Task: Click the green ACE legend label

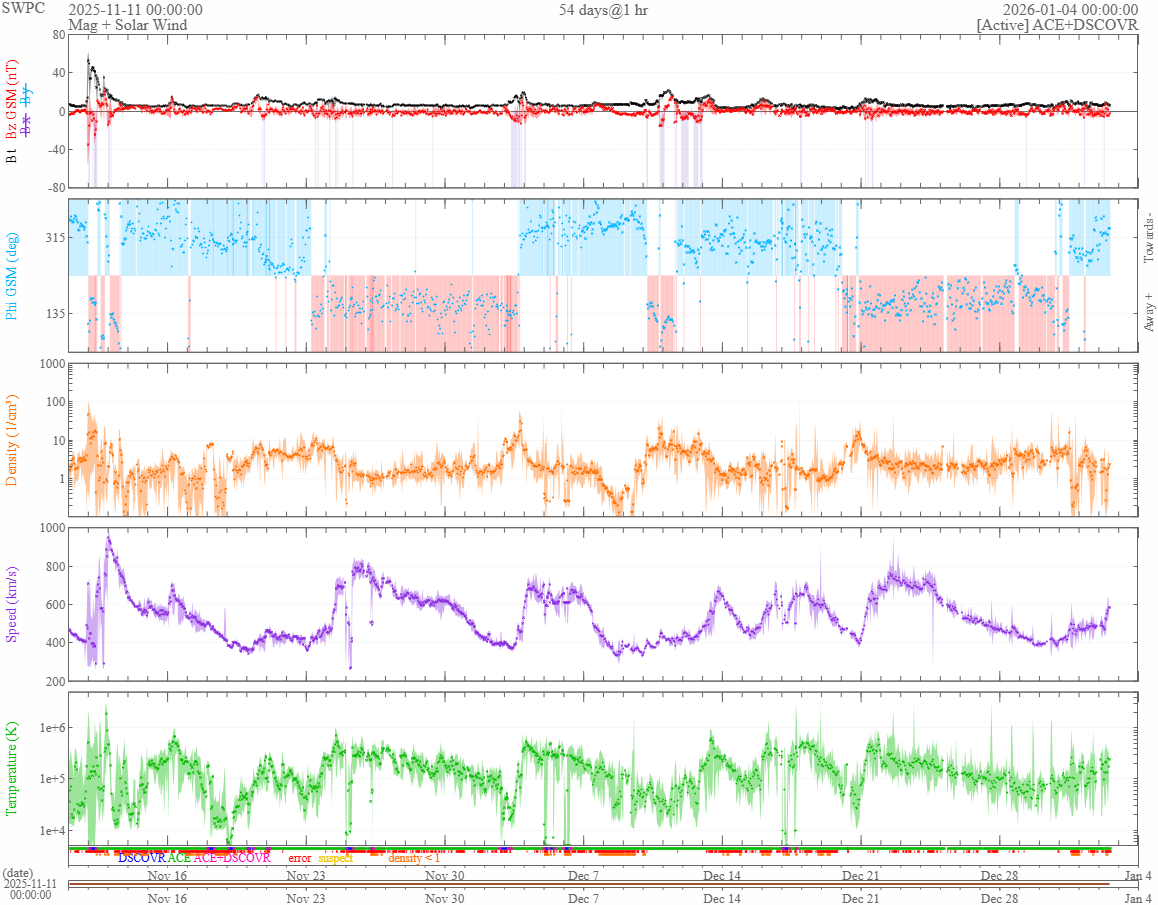Action: point(179,858)
